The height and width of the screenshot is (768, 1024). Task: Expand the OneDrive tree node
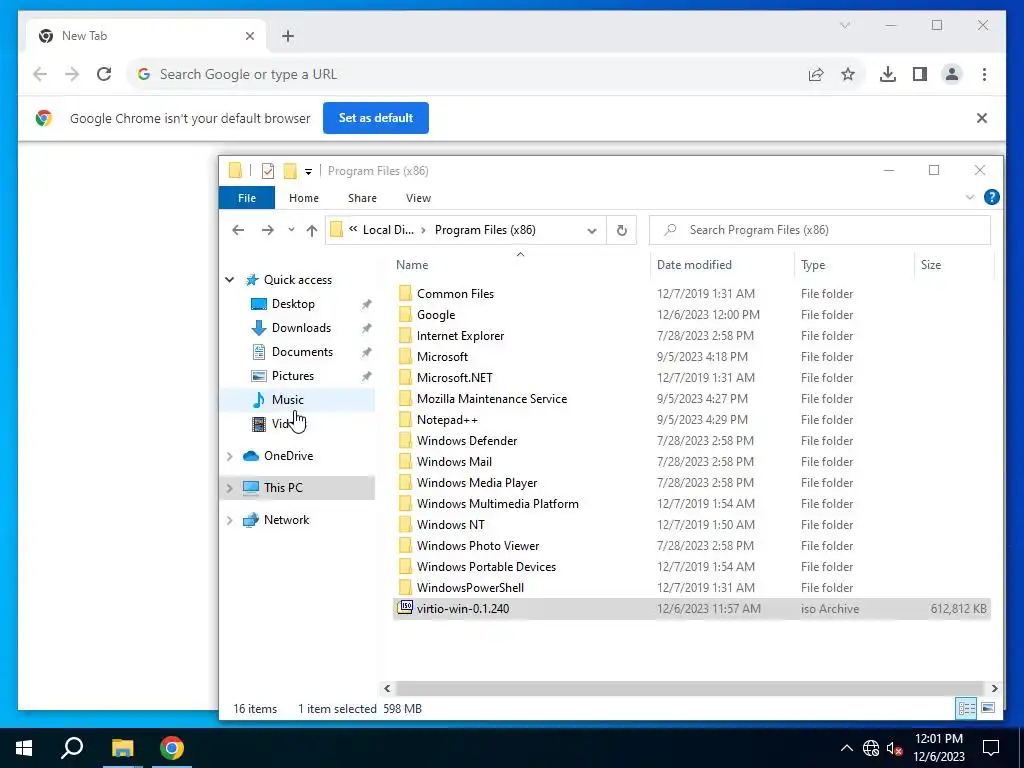pos(230,456)
